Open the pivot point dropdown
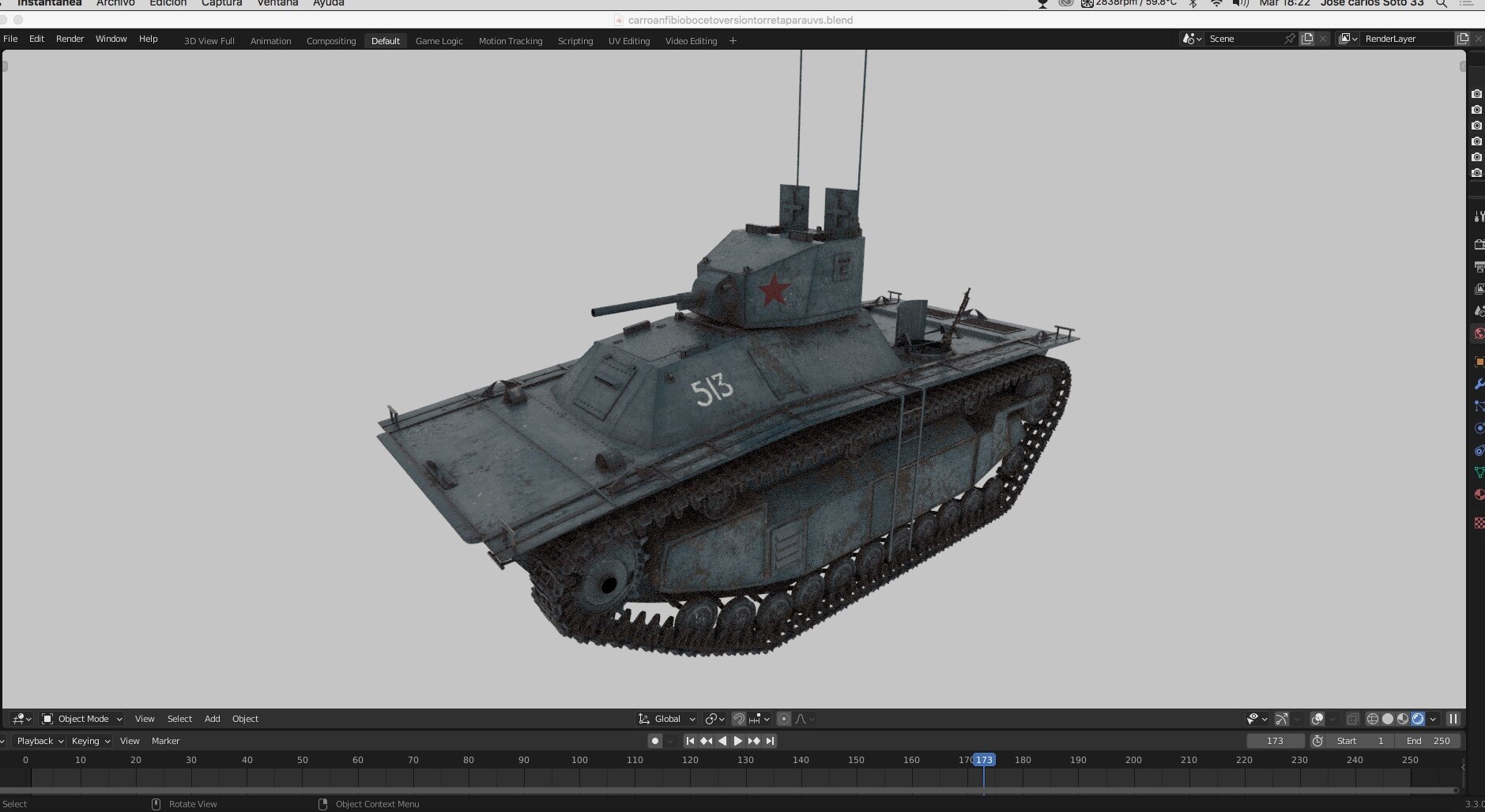The image size is (1485, 812). coord(714,719)
